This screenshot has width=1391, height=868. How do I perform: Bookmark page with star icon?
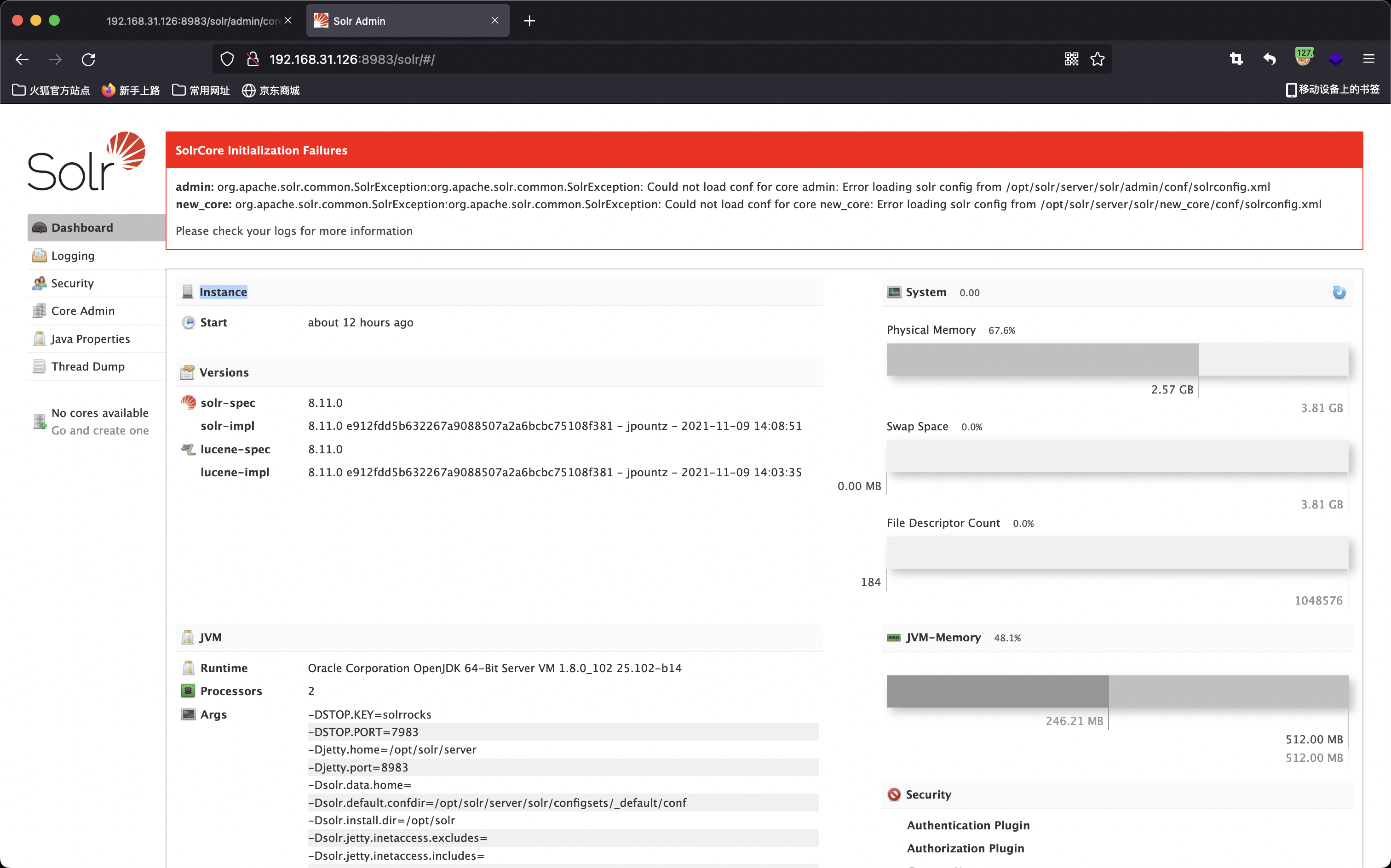coord(1098,59)
